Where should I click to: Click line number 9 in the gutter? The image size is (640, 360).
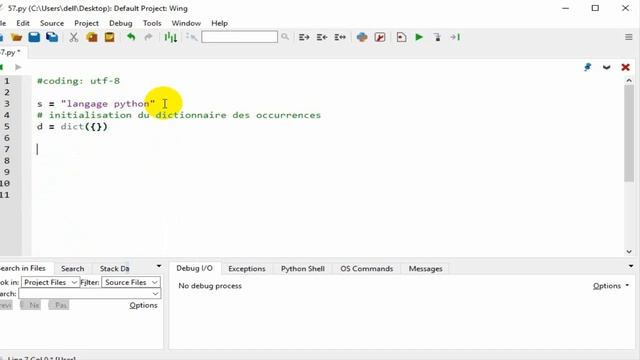click(7, 172)
